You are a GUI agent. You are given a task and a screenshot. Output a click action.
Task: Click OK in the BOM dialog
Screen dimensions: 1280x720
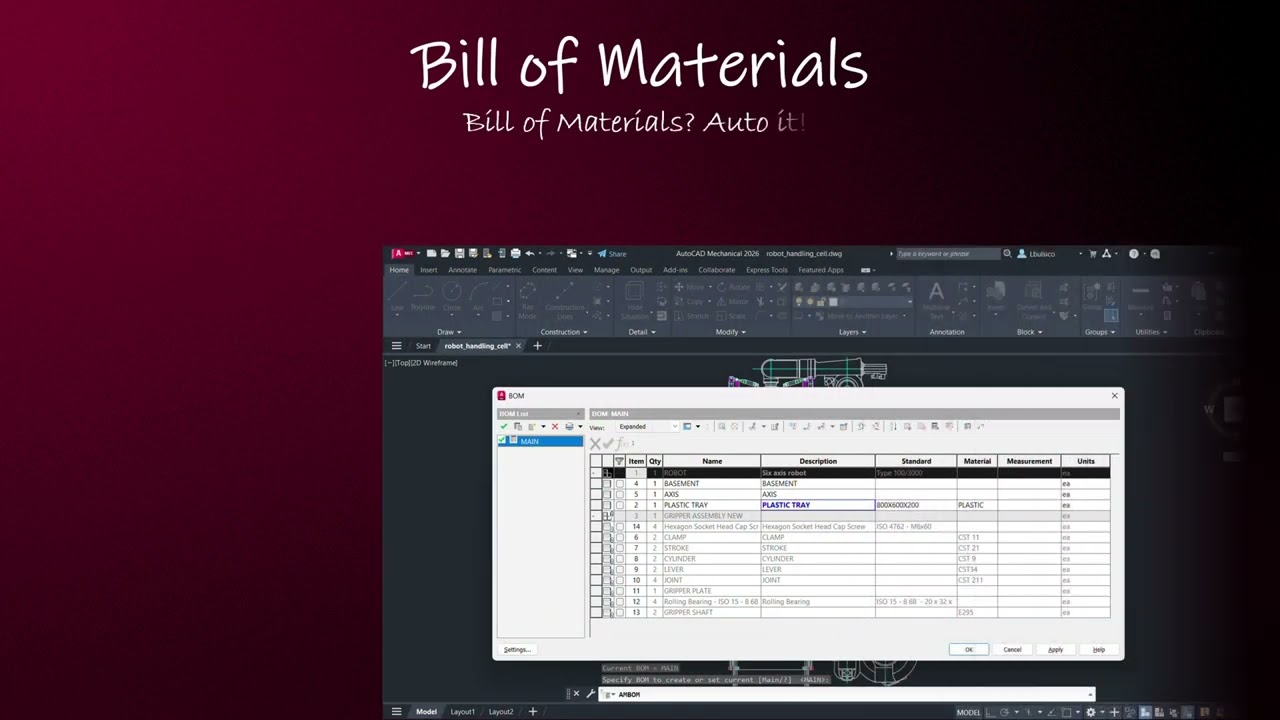tap(968, 650)
